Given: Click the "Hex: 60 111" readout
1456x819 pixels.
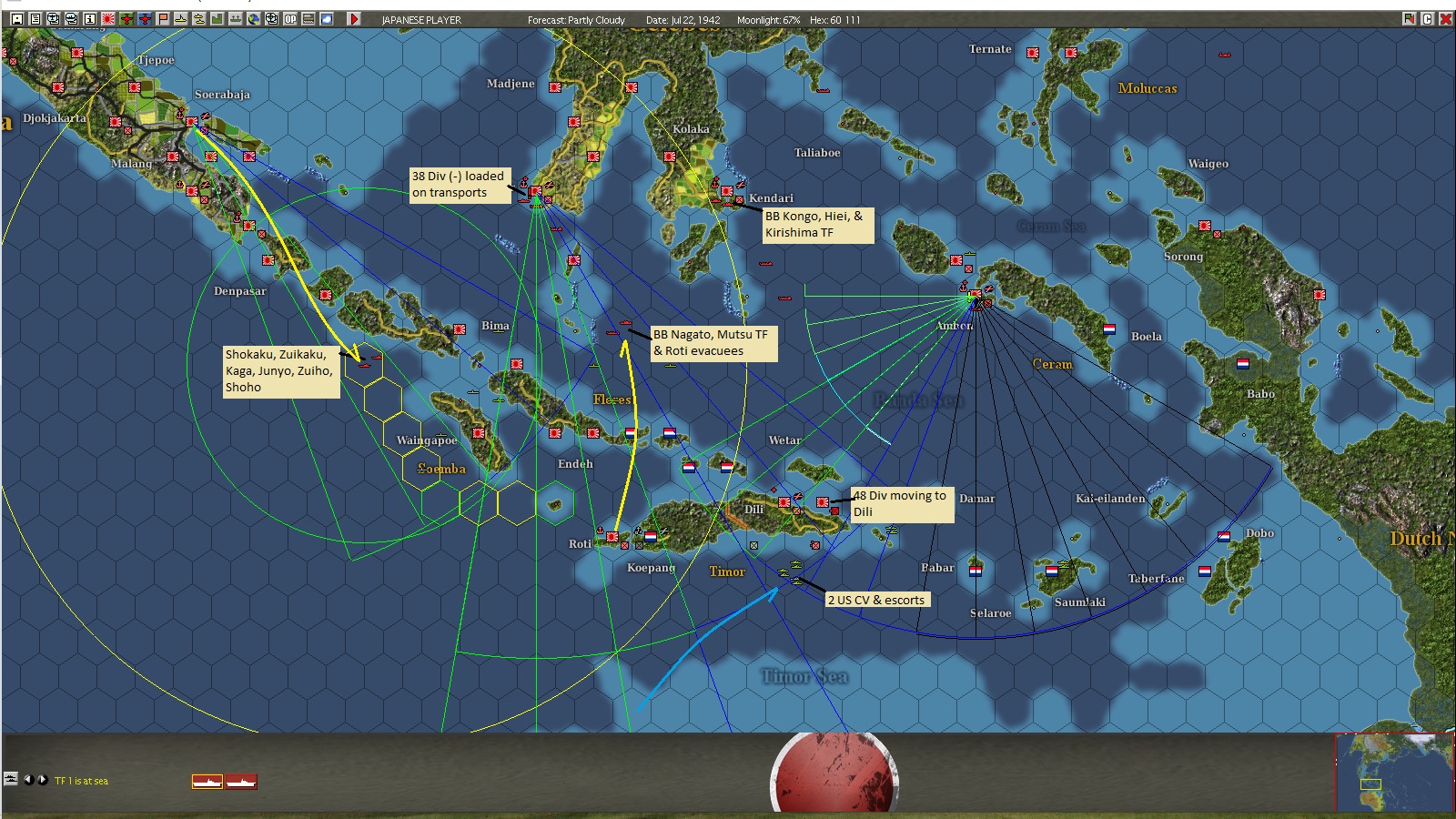Looking at the screenshot, I should click(x=834, y=20).
